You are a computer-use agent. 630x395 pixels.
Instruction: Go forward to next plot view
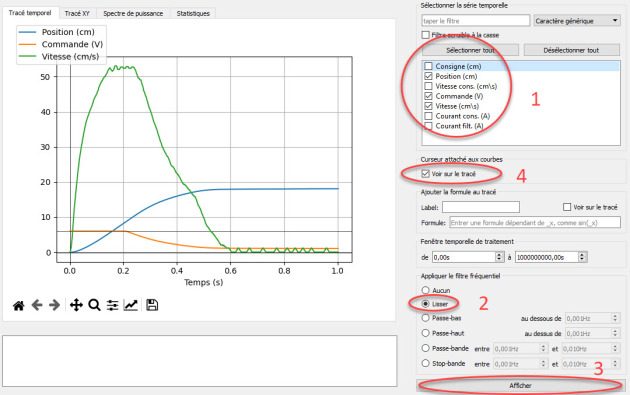pyautogui.click(x=55, y=305)
